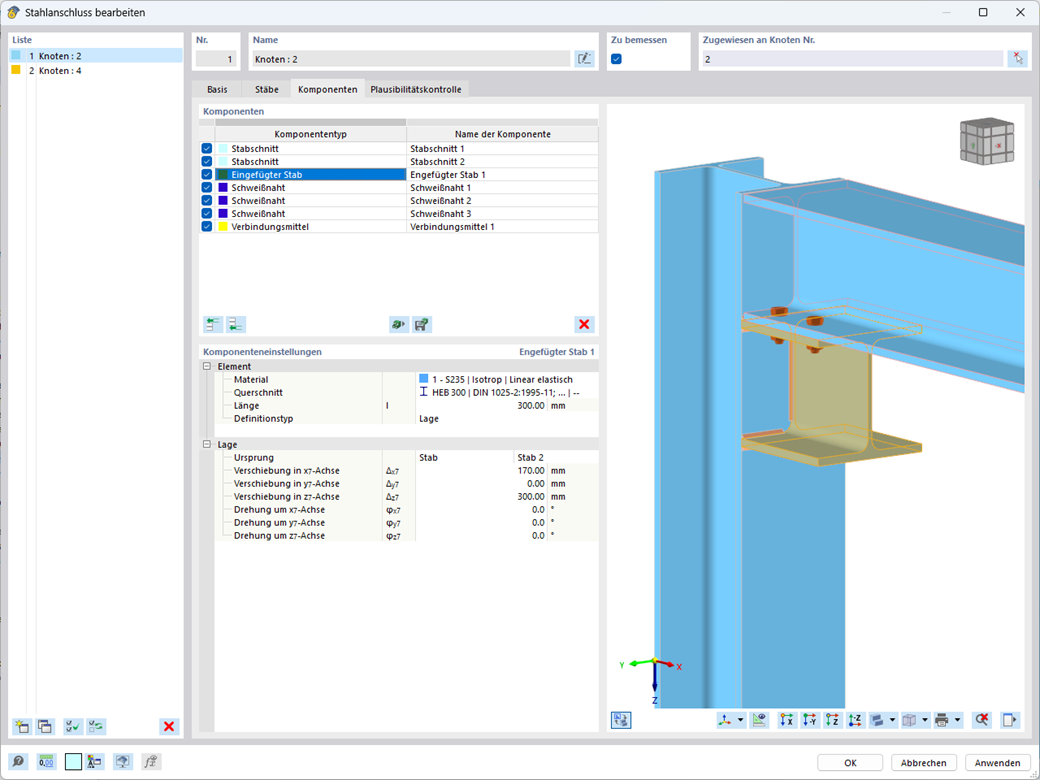Click the Zugewiesen an Knoten Nr. field
This screenshot has width=1040, height=780.
tap(852, 59)
